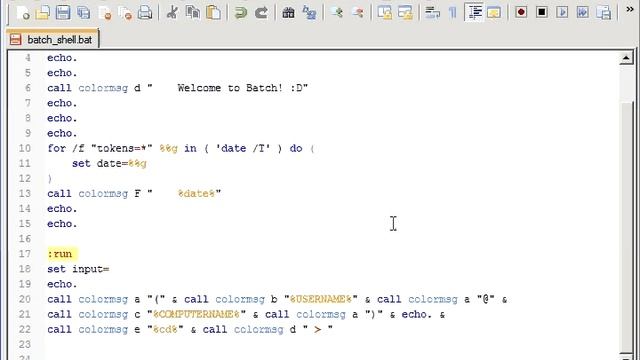Create a new document with New icon

coord(23,13)
